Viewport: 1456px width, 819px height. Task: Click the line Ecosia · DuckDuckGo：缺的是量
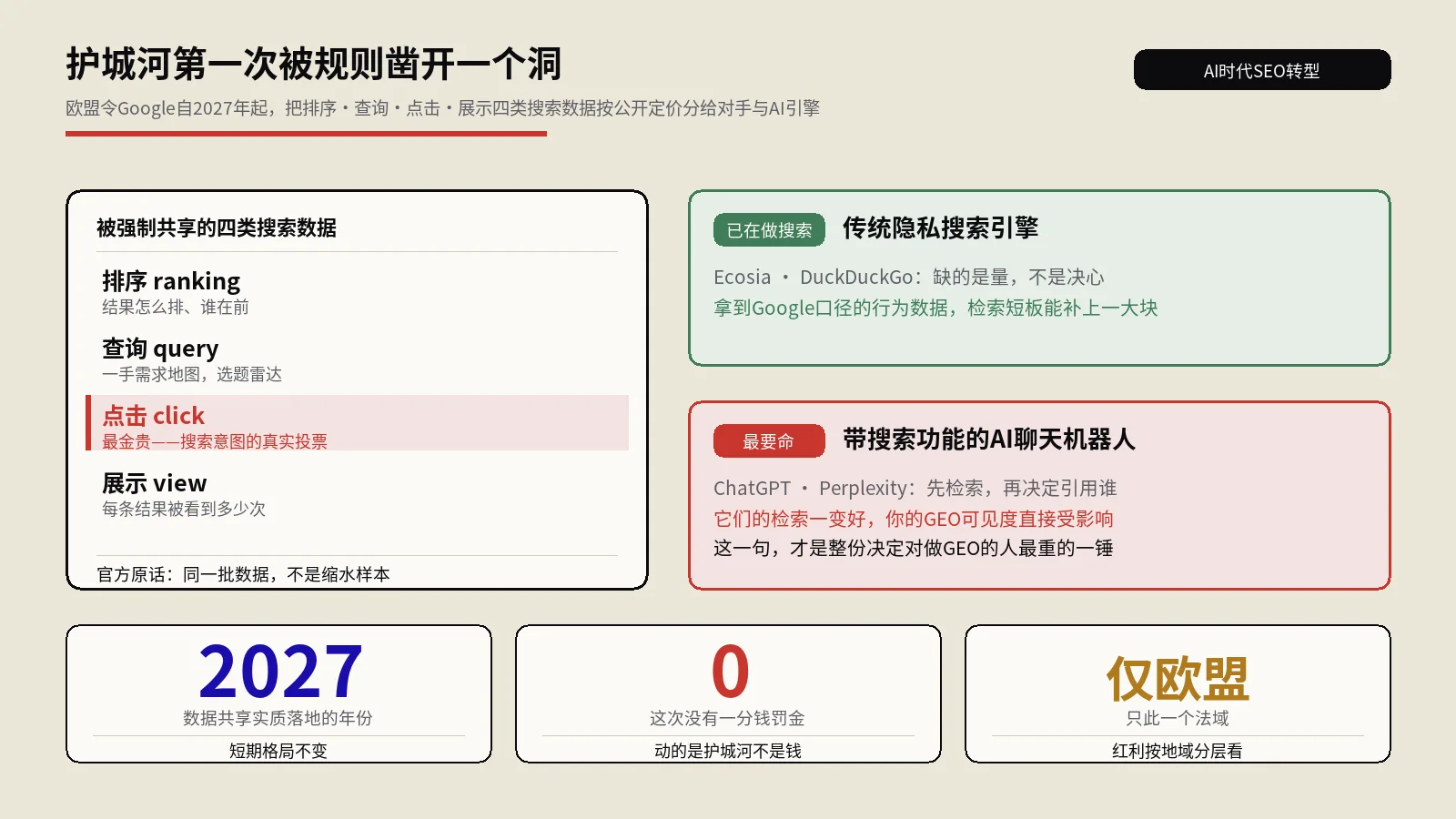[x=908, y=278]
